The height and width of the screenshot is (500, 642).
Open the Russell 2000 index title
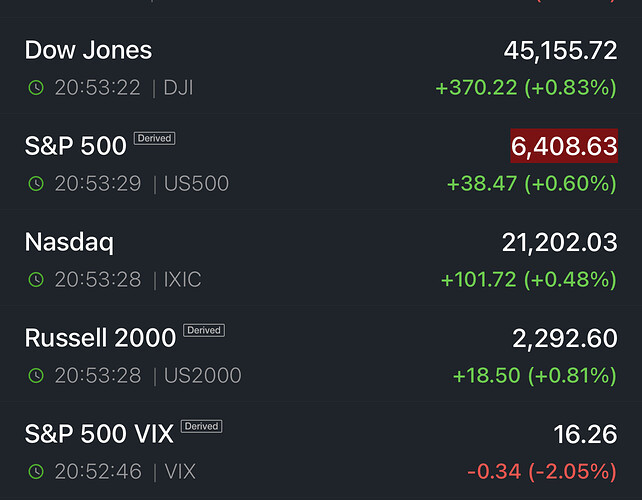(100, 338)
